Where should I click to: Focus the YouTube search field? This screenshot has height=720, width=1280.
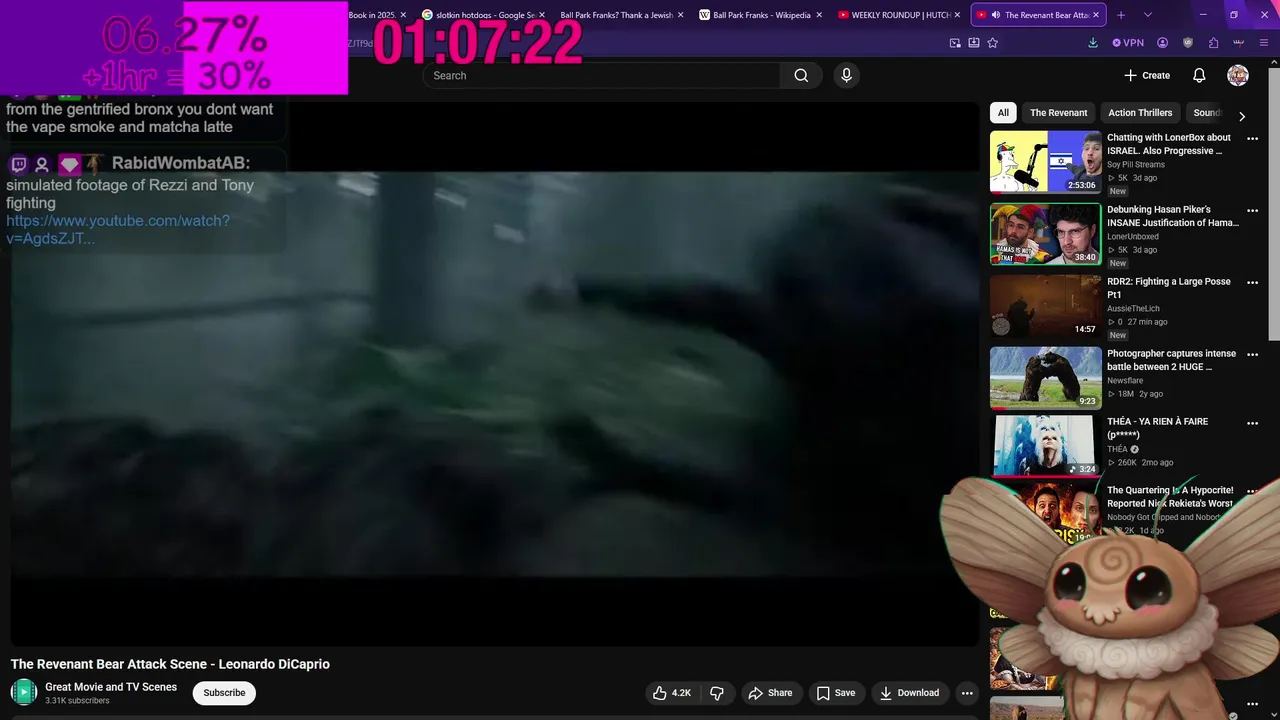tap(603, 75)
